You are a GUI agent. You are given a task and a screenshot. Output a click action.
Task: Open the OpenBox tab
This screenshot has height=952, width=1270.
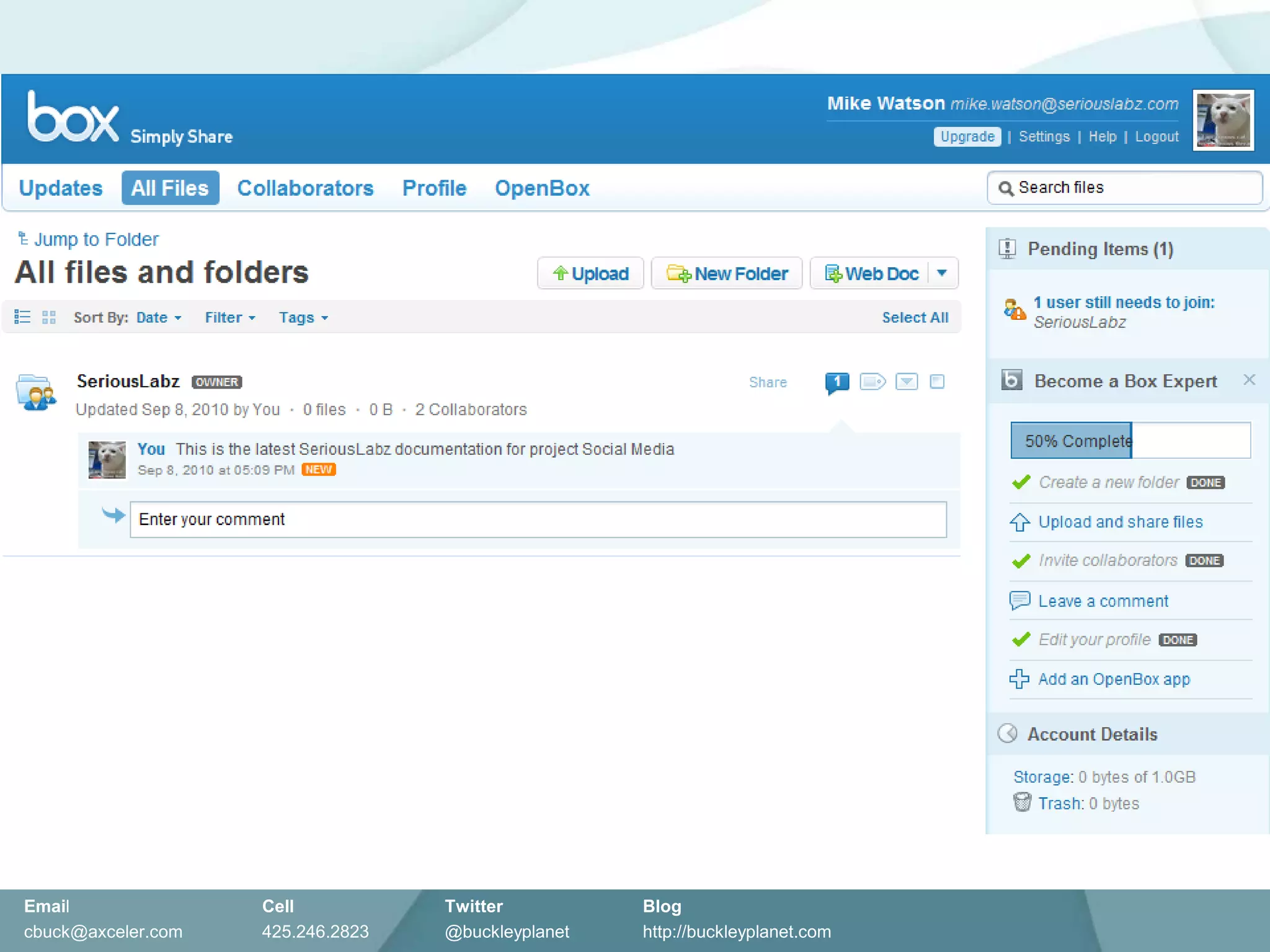pos(541,188)
